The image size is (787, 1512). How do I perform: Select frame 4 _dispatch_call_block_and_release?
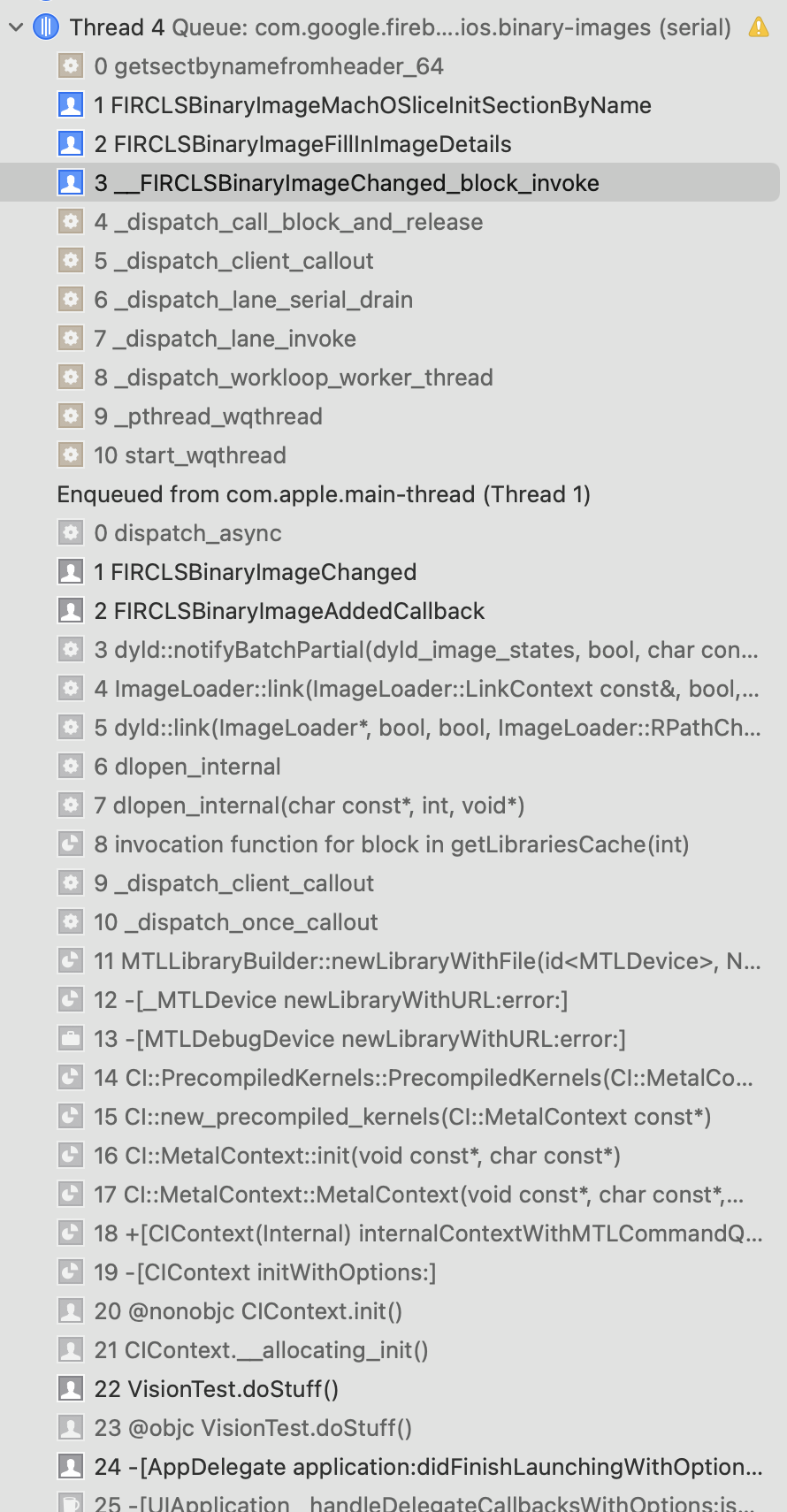(288, 222)
